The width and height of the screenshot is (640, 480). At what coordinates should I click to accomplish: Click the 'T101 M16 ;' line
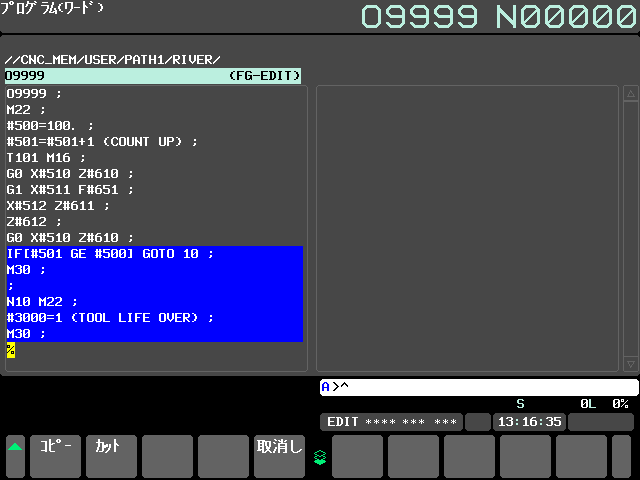coord(46,158)
